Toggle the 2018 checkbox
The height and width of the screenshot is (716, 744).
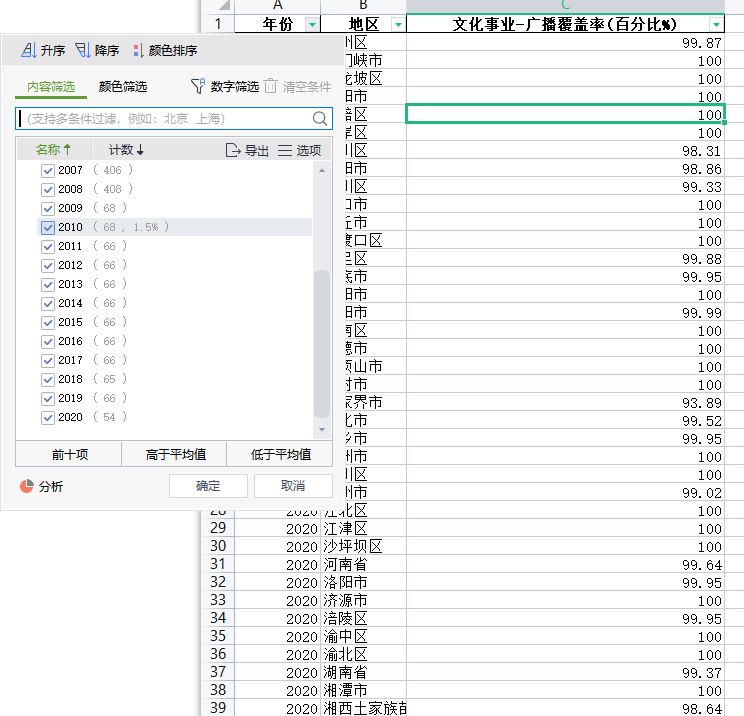pos(47,379)
